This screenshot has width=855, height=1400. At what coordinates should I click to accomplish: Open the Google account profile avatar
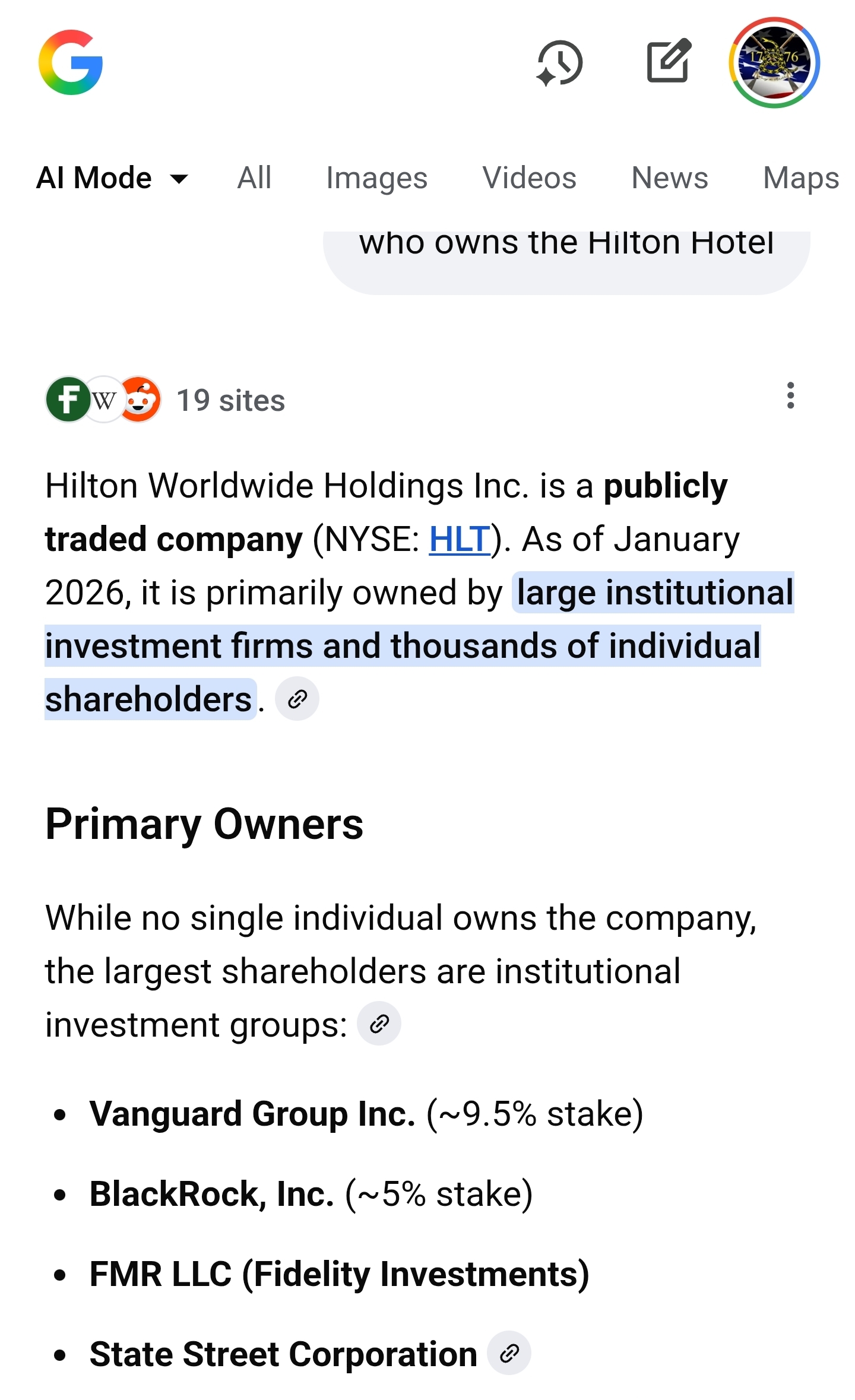coord(774,62)
